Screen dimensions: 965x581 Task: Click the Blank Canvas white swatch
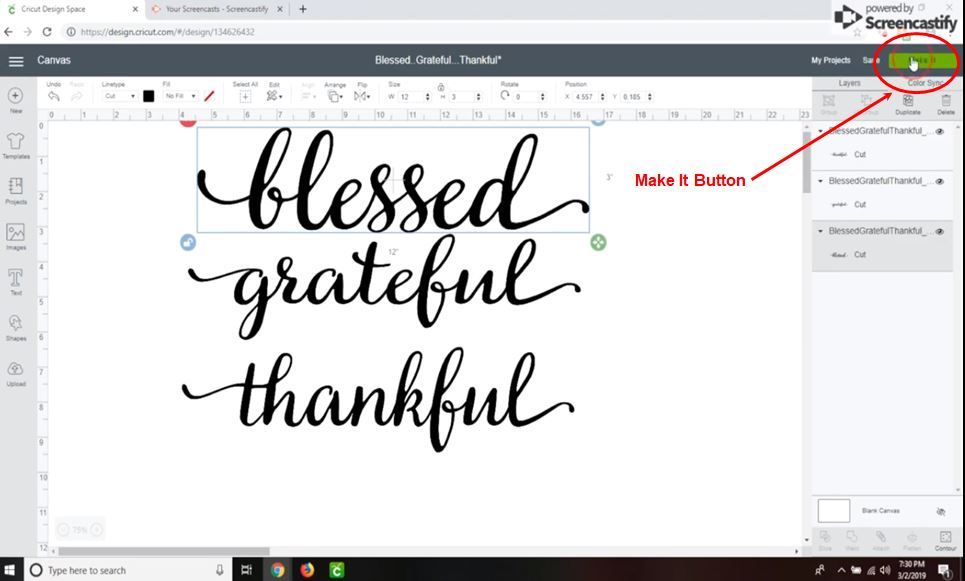[x=834, y=511]
